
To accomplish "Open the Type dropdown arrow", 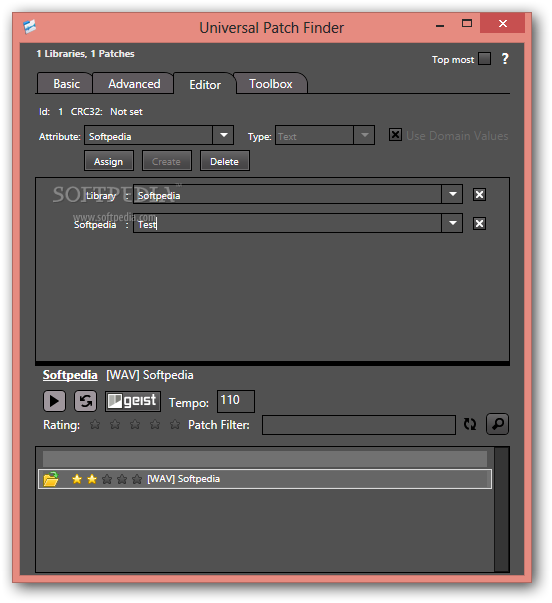I will 364,135.
